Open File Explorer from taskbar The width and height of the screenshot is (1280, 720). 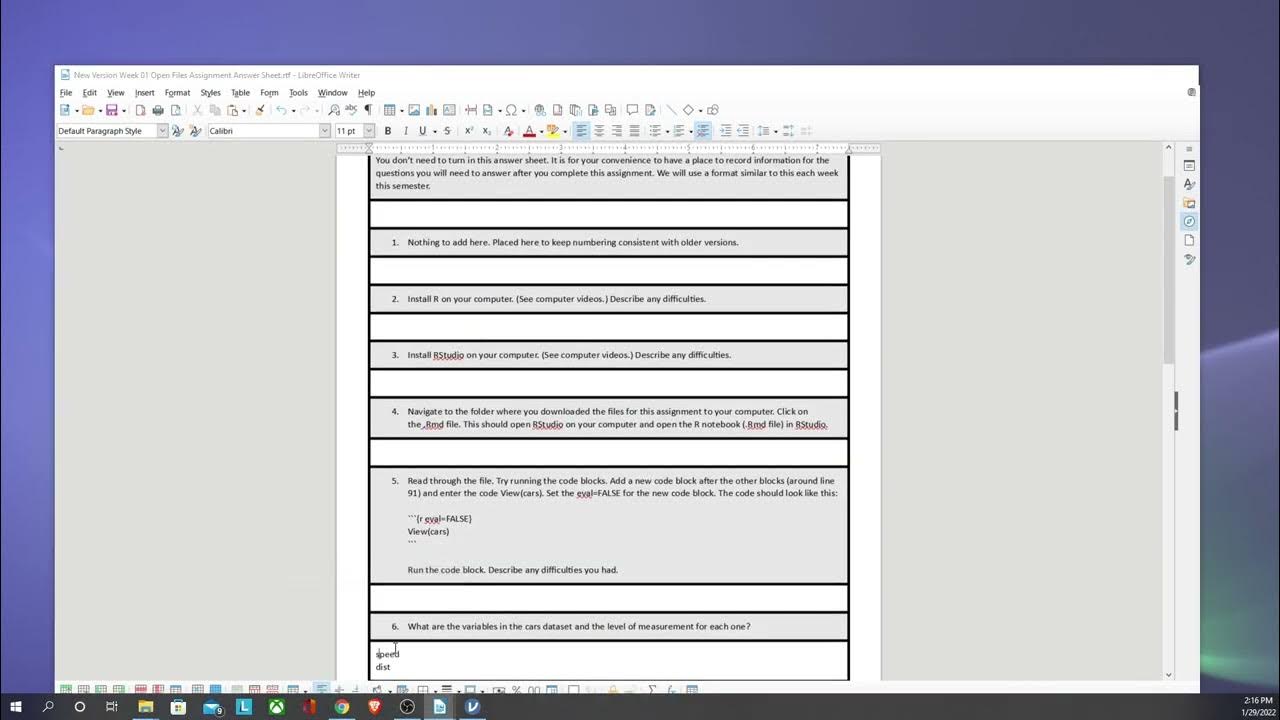pyautogui.click(x=145, y=706)
